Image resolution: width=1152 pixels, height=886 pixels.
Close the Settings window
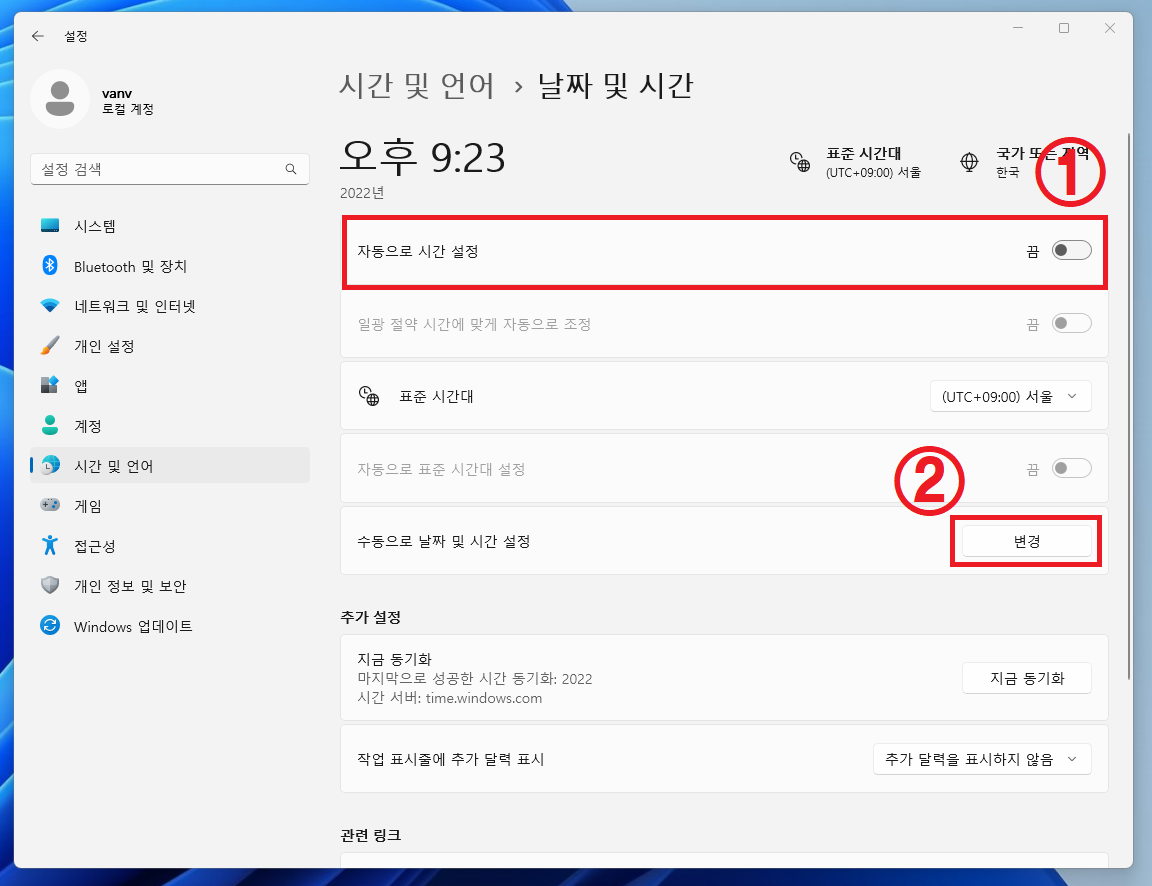1109,28
